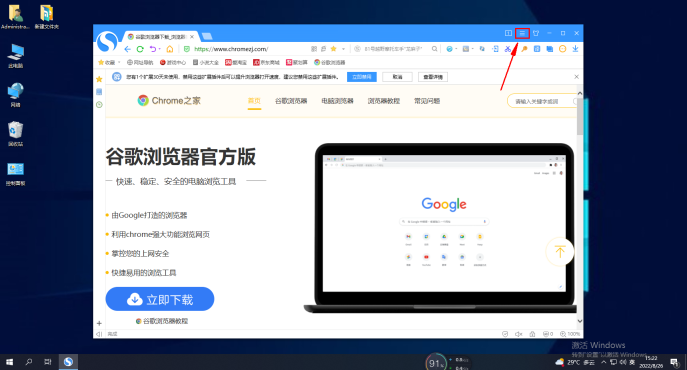Open dropdown arrow beside the picture toolbar icon

(x=473, y=49)
